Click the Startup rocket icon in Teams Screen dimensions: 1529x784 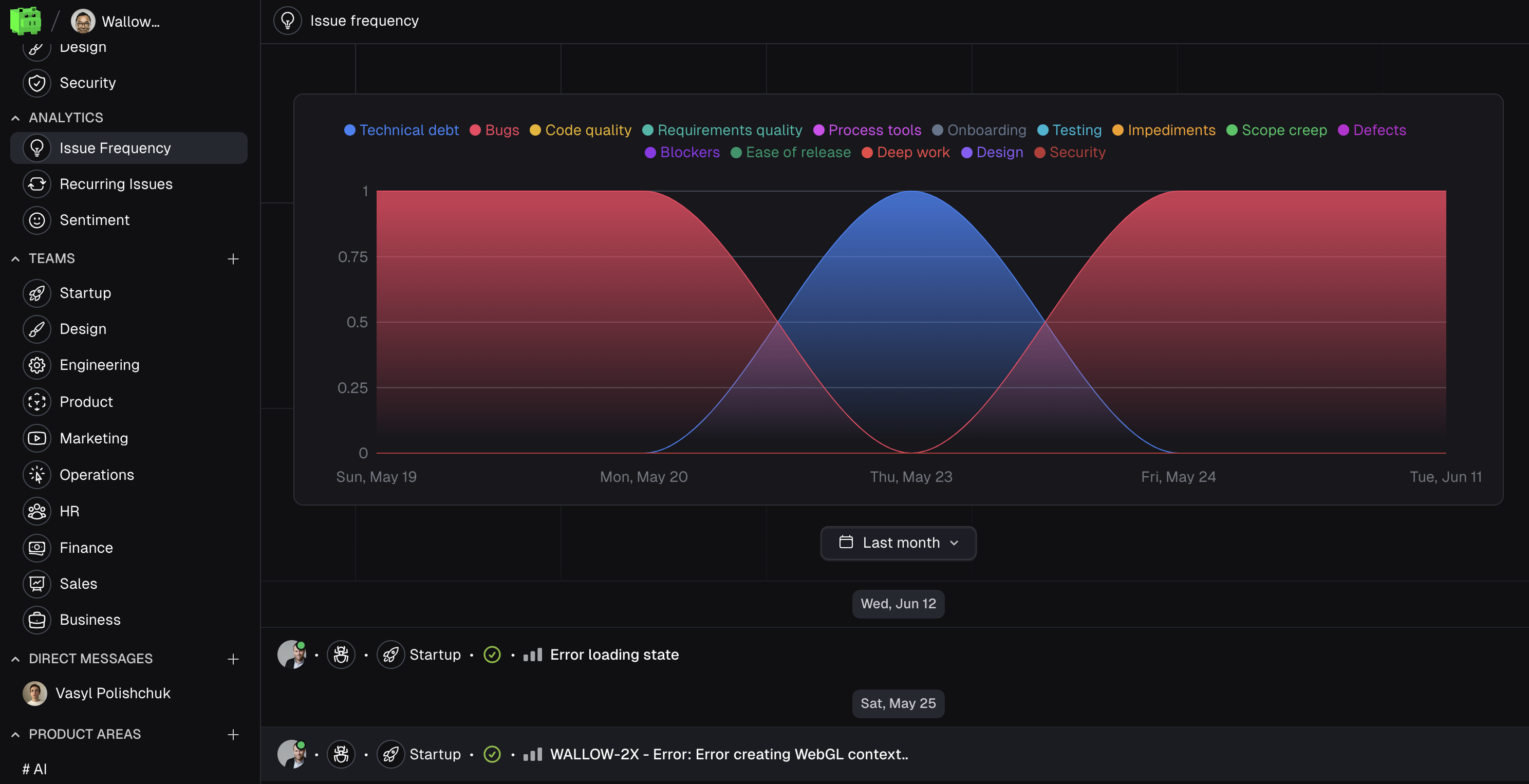pyautogui.click(x=37, y=293)
